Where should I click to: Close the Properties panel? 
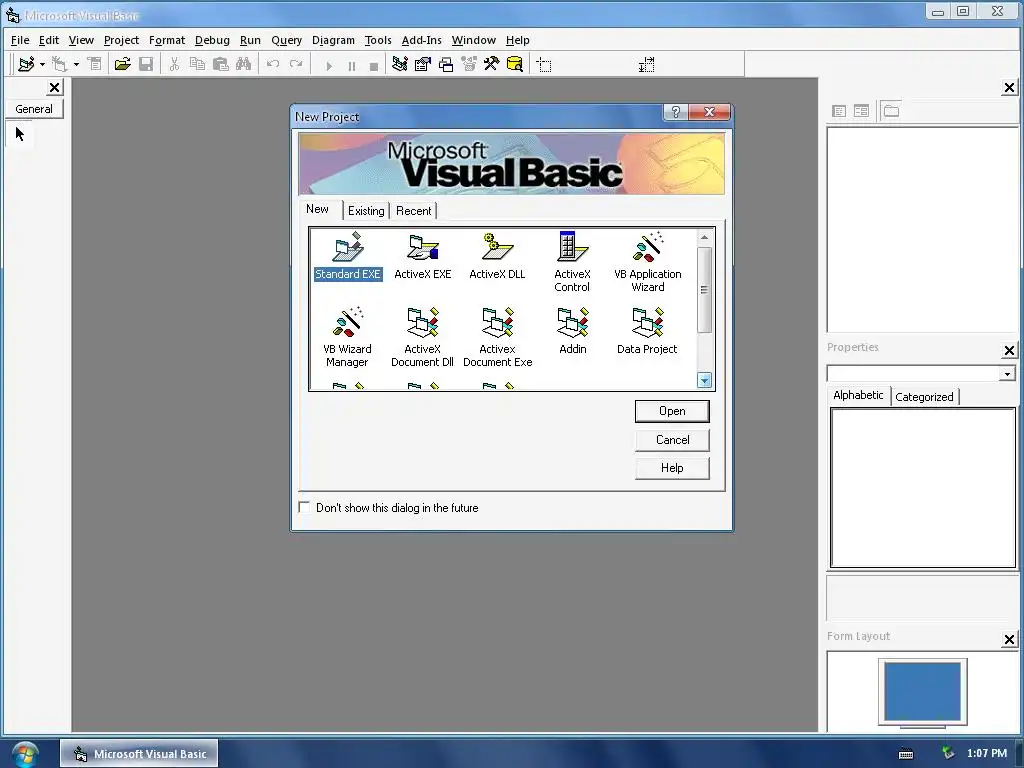1009,351
